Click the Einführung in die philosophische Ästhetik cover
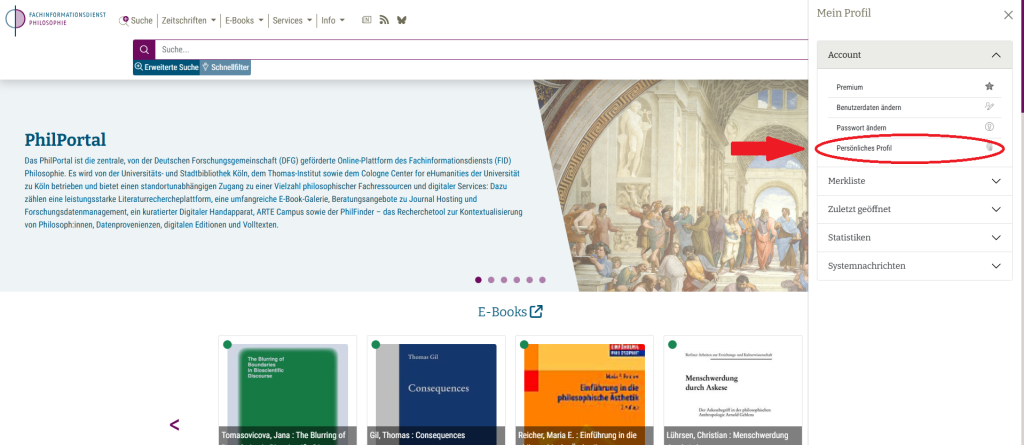1024x445 pixels. (x=584, y=386)
